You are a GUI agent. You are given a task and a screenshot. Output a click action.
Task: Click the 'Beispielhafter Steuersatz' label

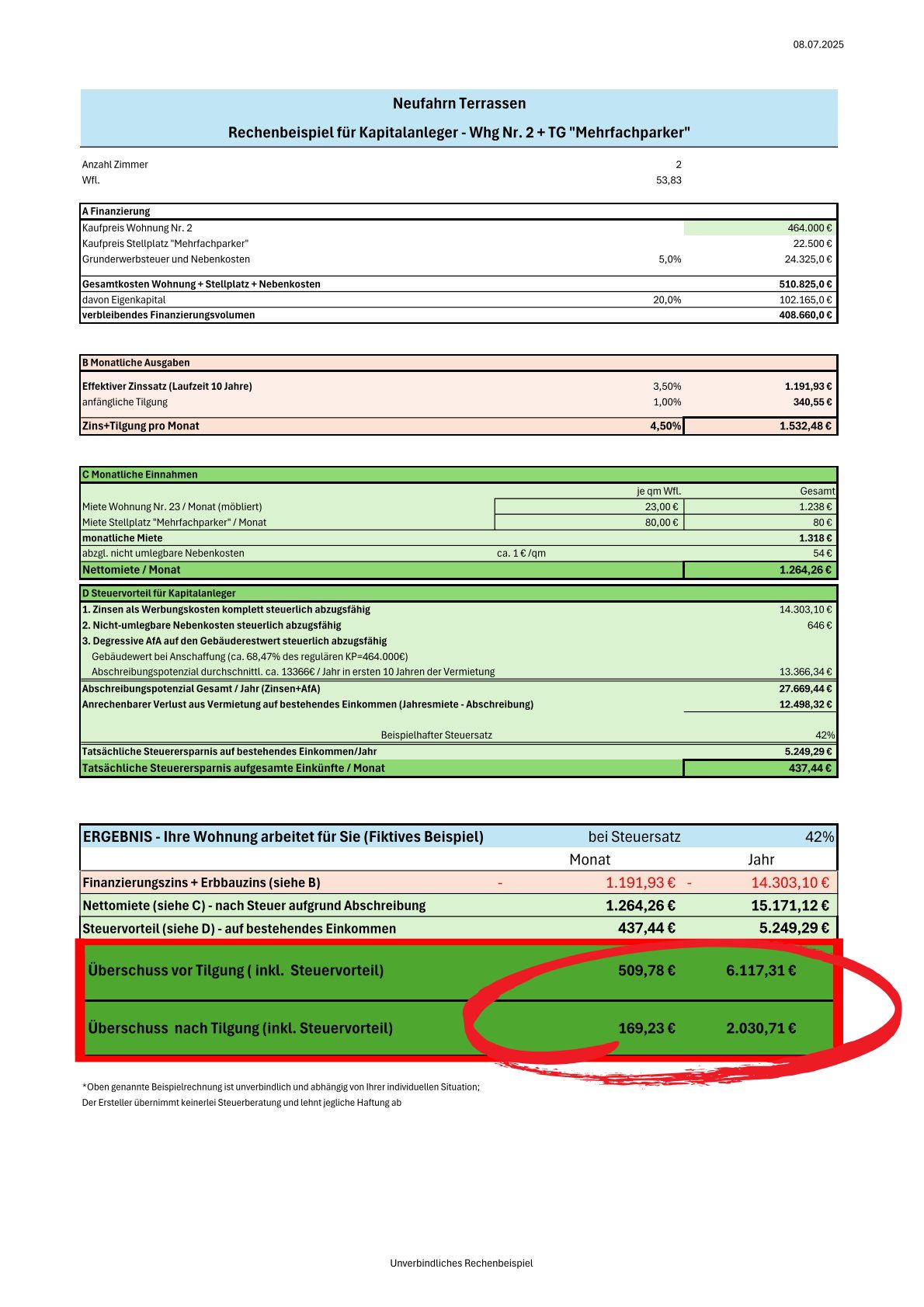point(436,735)
